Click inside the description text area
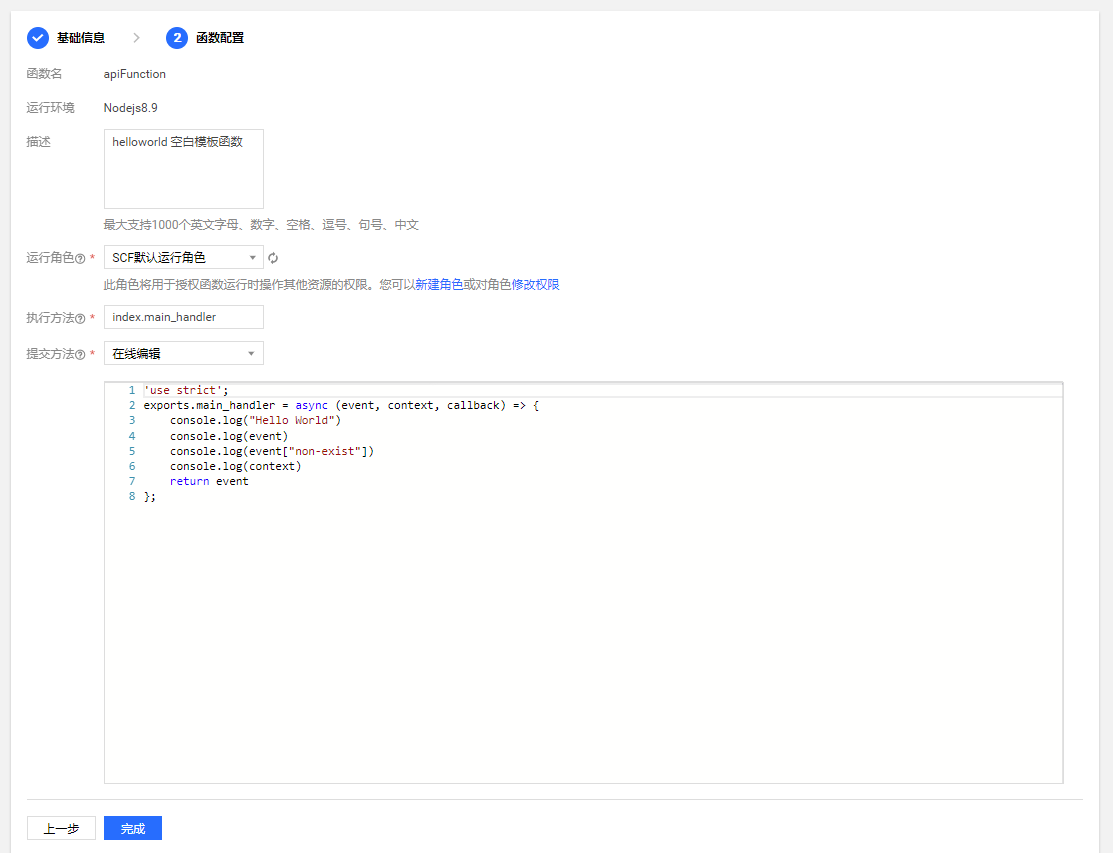The height and width of the screenshot is (853, 1113). click(x=184, y=169)
